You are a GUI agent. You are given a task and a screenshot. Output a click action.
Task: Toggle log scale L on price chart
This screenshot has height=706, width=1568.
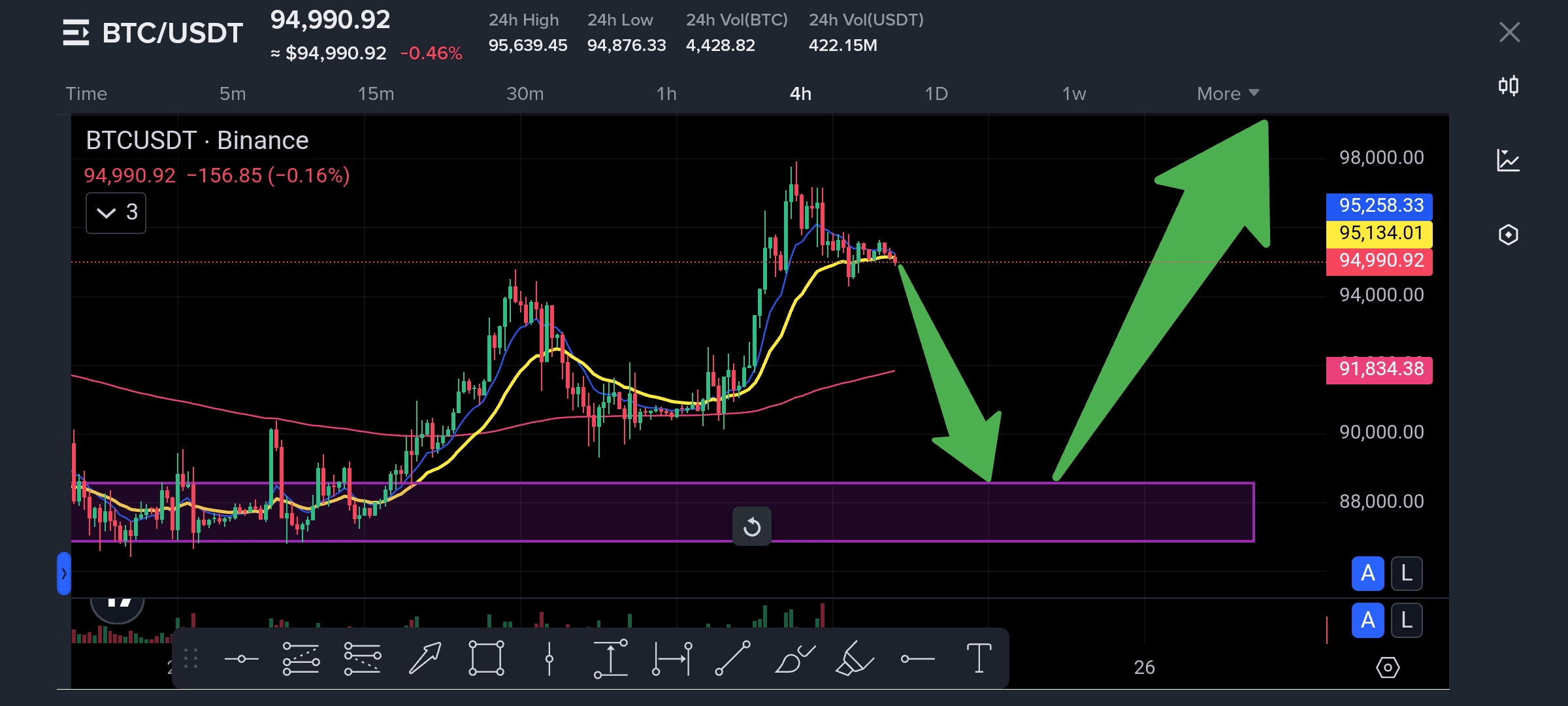[x=1407, y=574]
